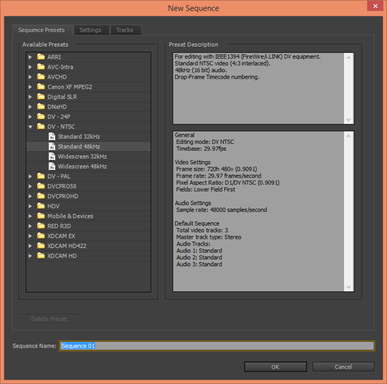Screen dimensions: 387x384
Task: Click the ARRI folder icon
Action: coord(41,57)
